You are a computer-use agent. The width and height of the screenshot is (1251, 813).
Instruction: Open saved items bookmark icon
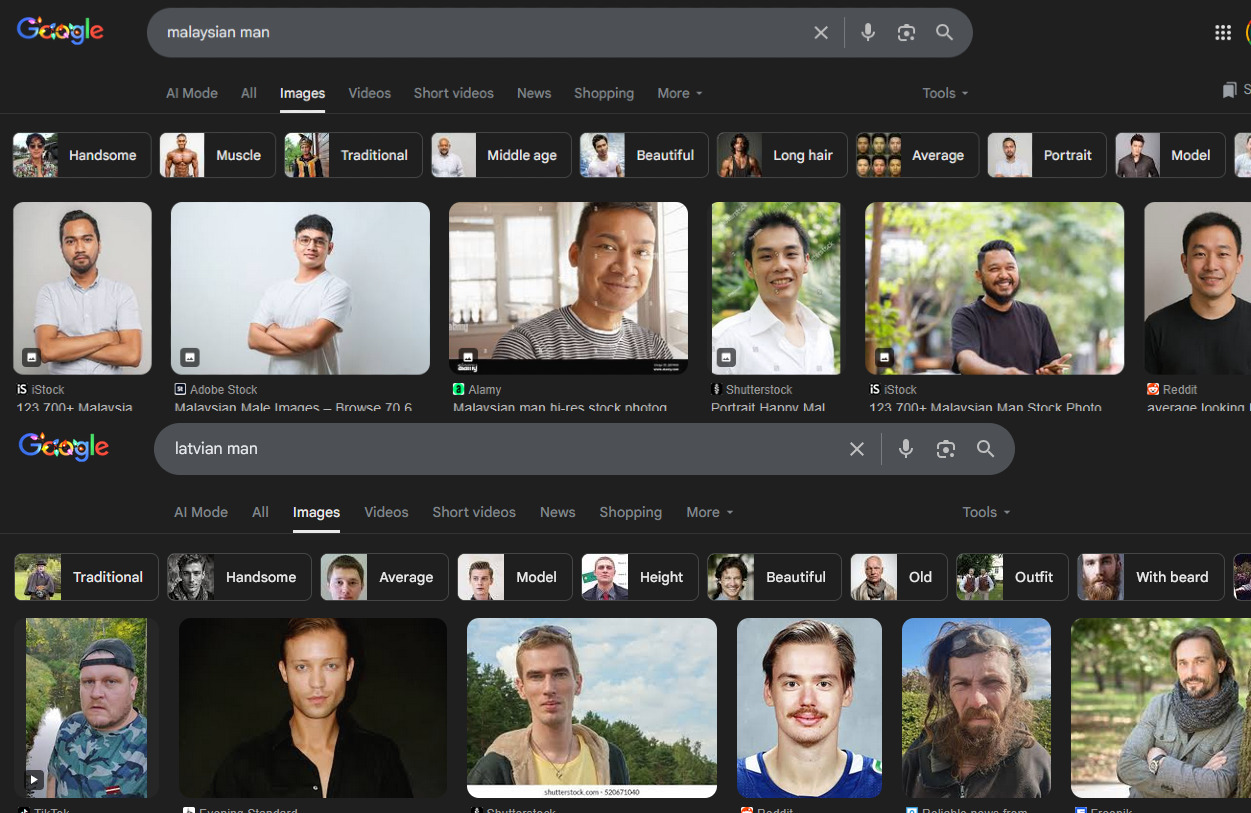1229,91
